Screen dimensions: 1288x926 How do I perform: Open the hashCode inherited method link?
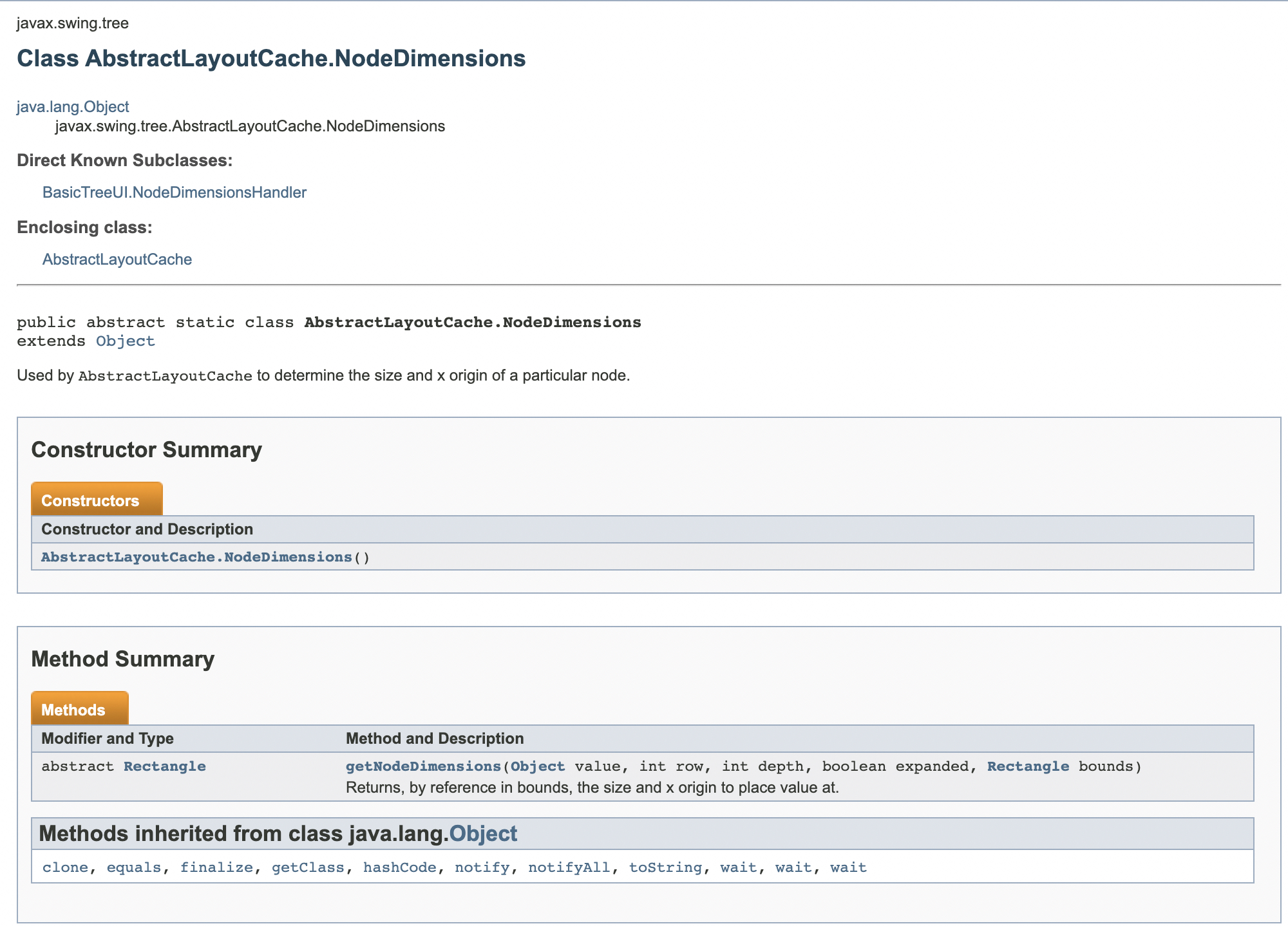pos(399,867)
